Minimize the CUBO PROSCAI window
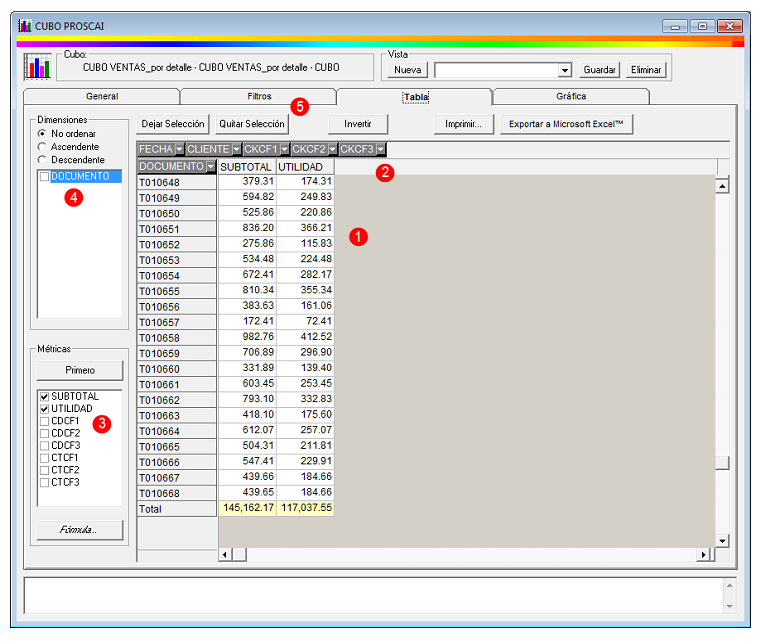The image size is (763, 642). pos(675,26)
